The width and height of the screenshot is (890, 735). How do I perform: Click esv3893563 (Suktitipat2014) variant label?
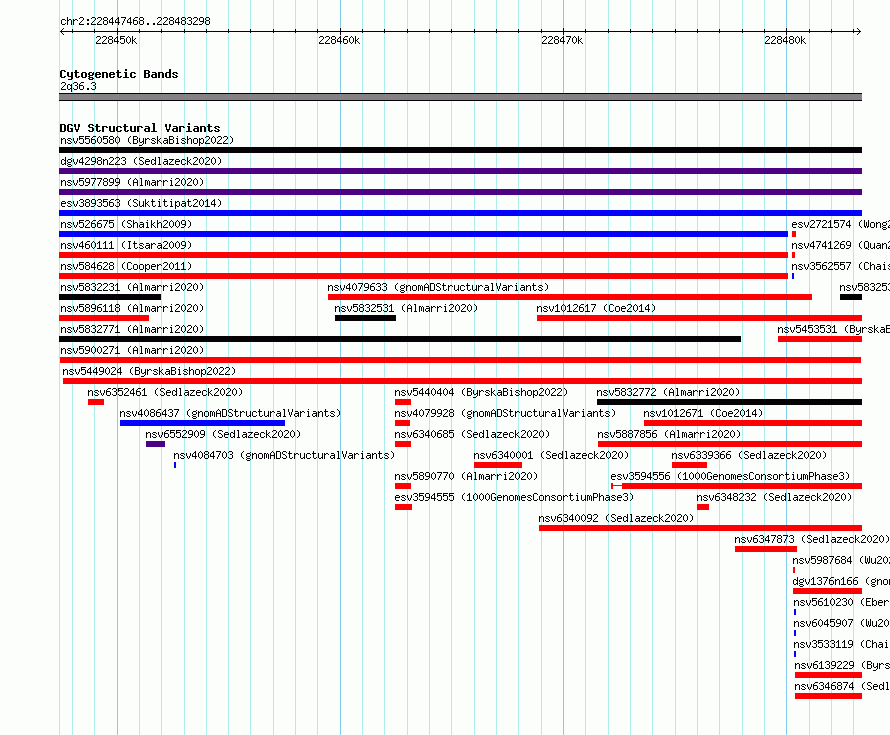pos(141,203)
